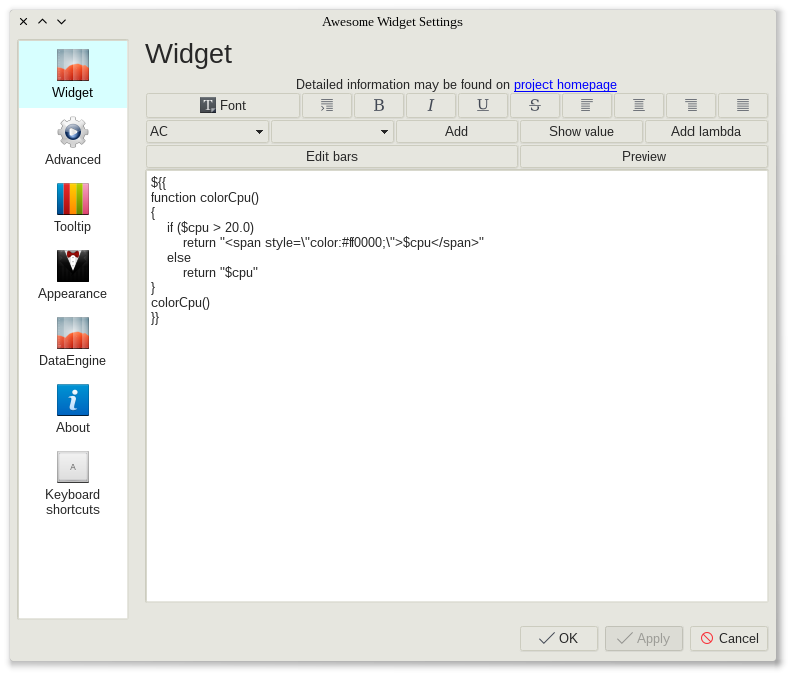Apply italic formatting button
Image resolution: width=792 pixels, height=677 pixels.
point(431,106)
